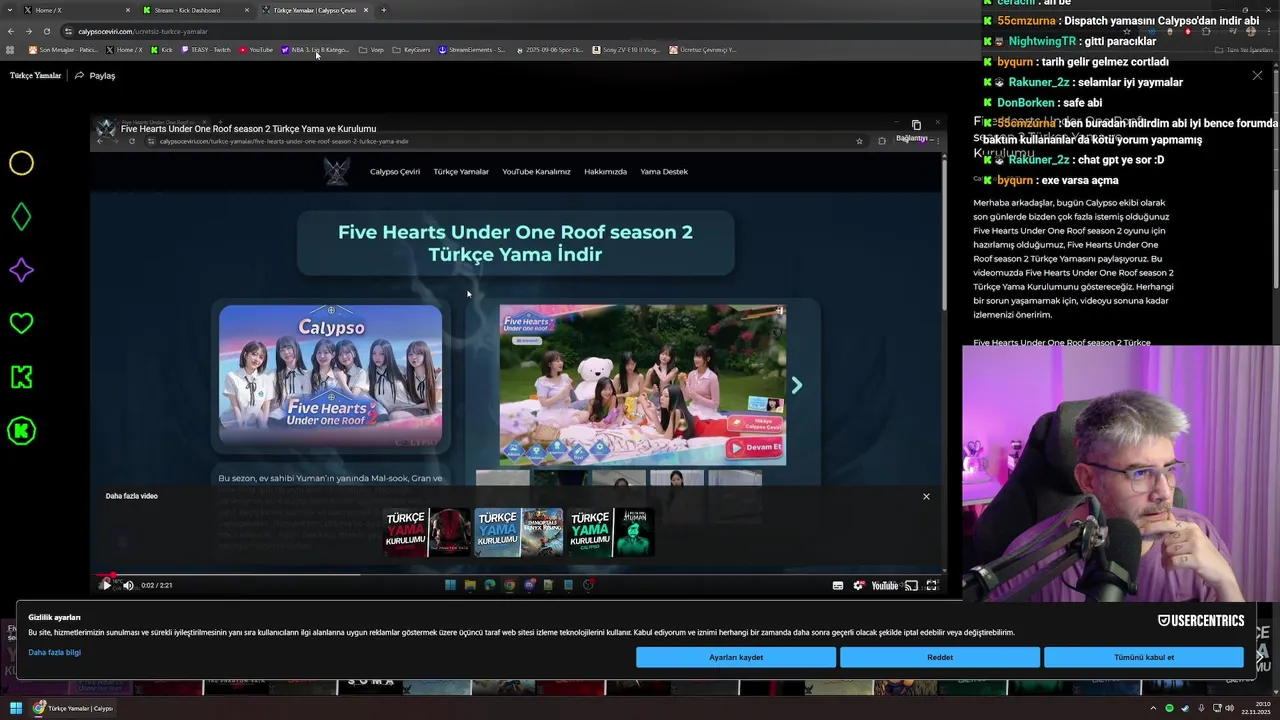This screenshot has width=1280, height=720.
Task: Open the Immortals Fenyx Rising suggested video
Action: tap(519, 532)
